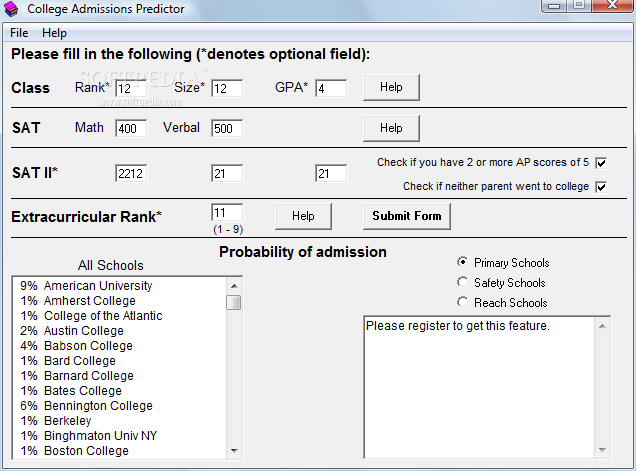Uncheck the 2 or more AP scores checkbox
Image resolution: width=636 pixels, height=471 pixels.
pyautogui.click(x=601, y=163)
